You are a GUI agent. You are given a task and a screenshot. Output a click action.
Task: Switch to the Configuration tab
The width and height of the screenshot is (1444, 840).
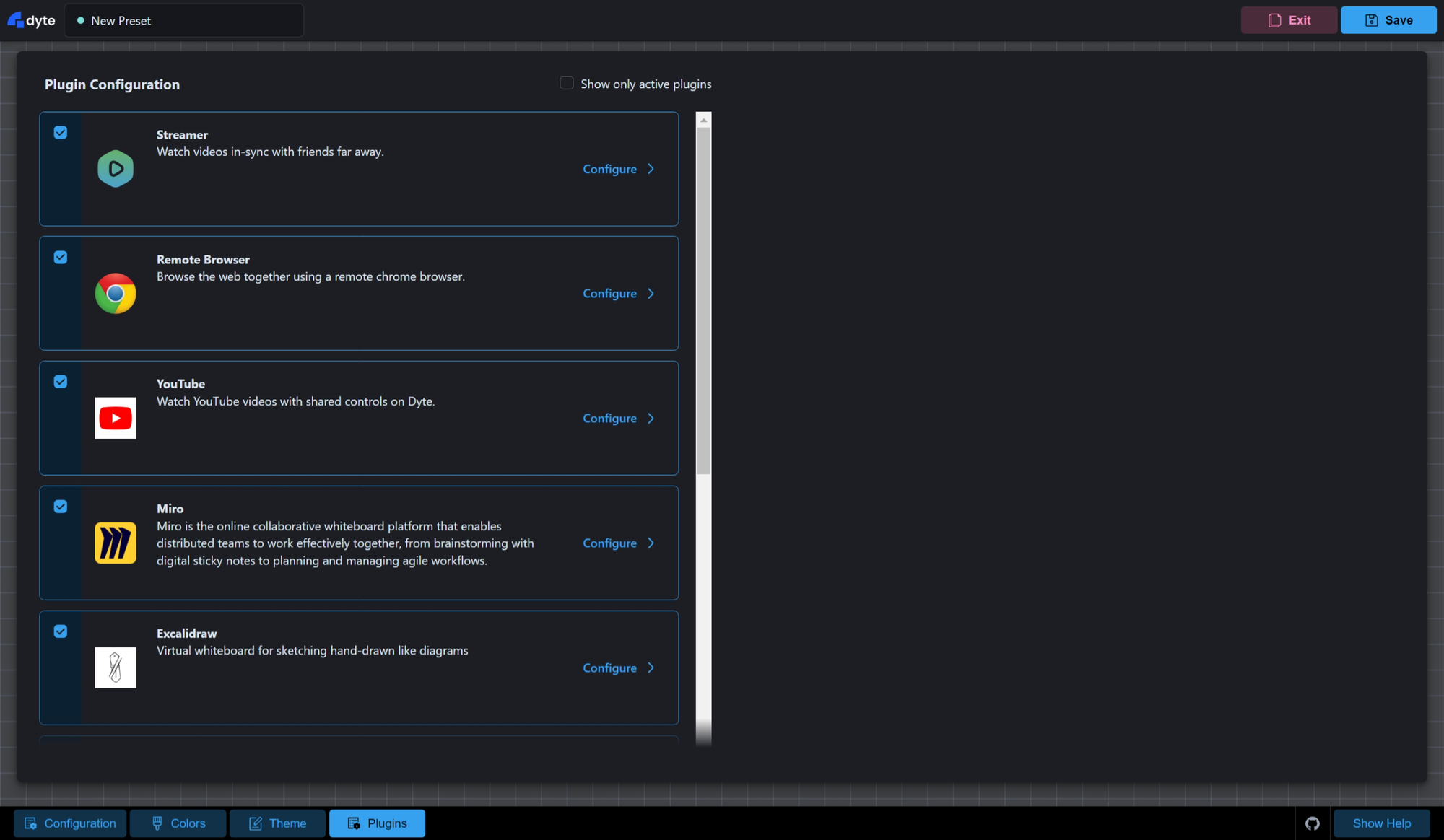[70, 823]
